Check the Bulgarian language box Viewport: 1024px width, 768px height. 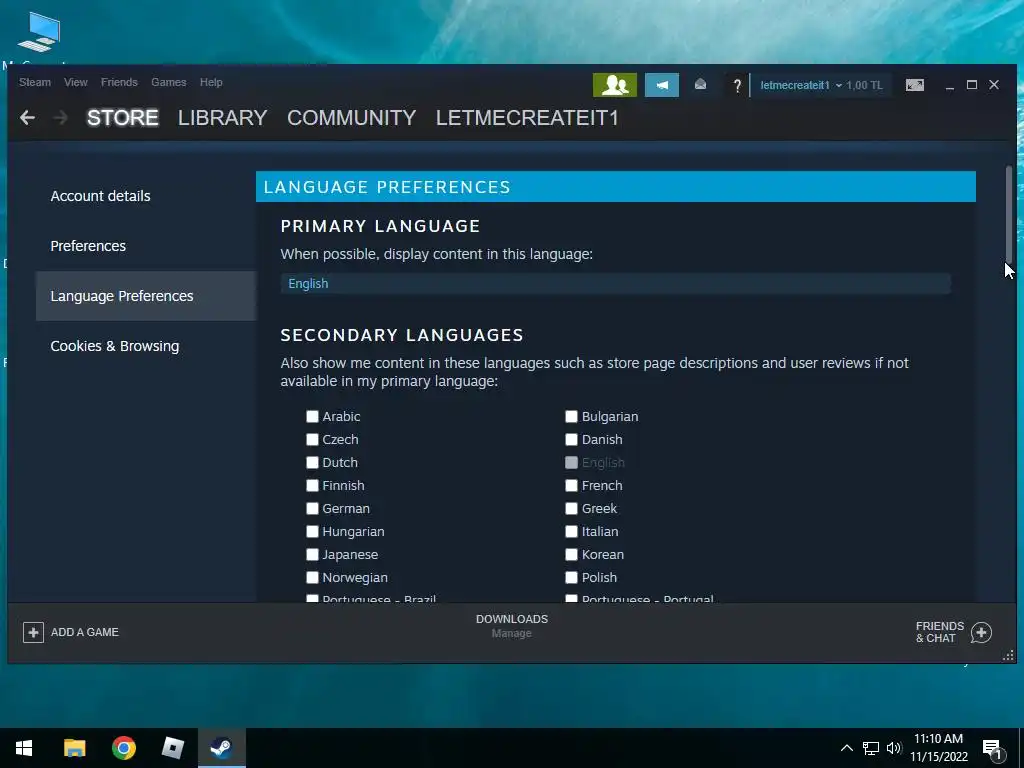click(x=571, y=417)
